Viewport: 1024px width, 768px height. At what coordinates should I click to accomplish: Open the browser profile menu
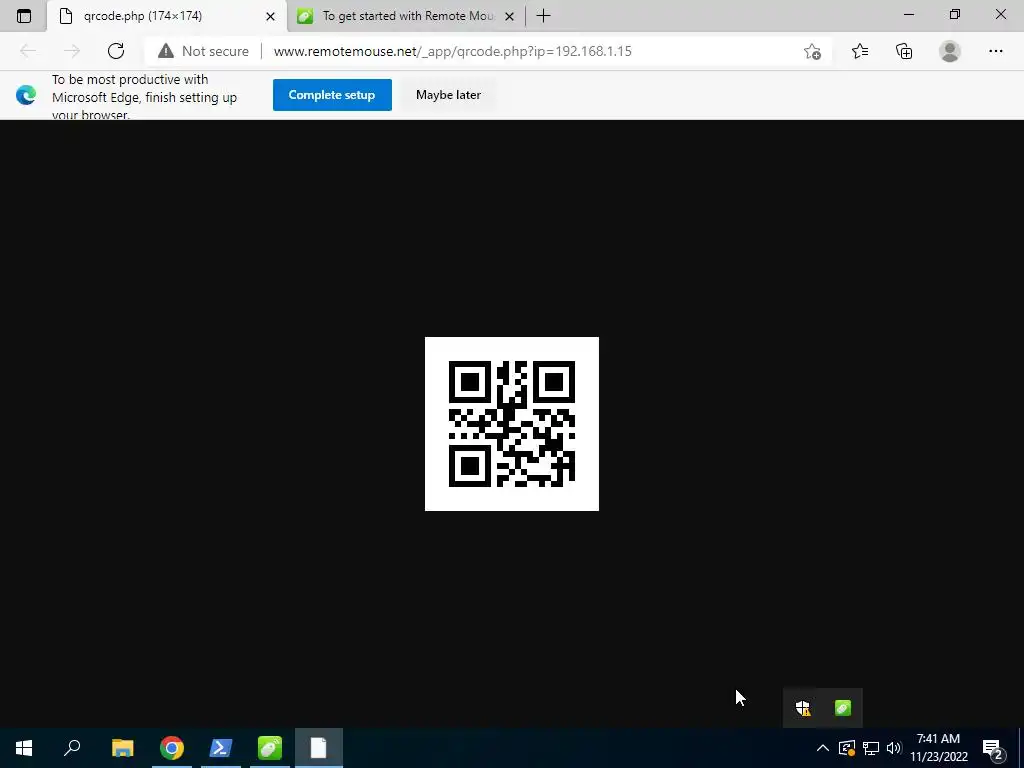[950, 51]
